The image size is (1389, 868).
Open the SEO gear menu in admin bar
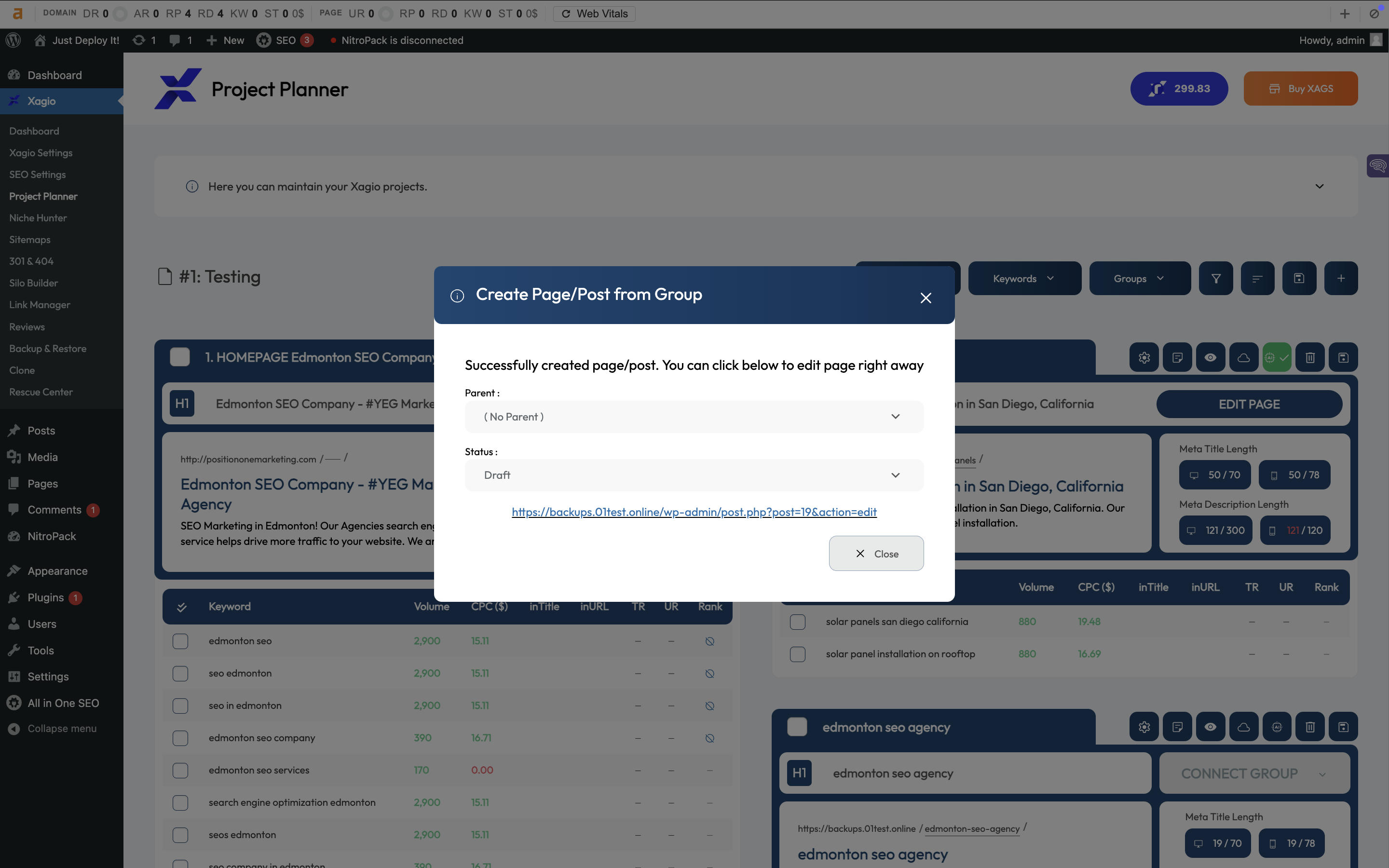pos(285,40)
